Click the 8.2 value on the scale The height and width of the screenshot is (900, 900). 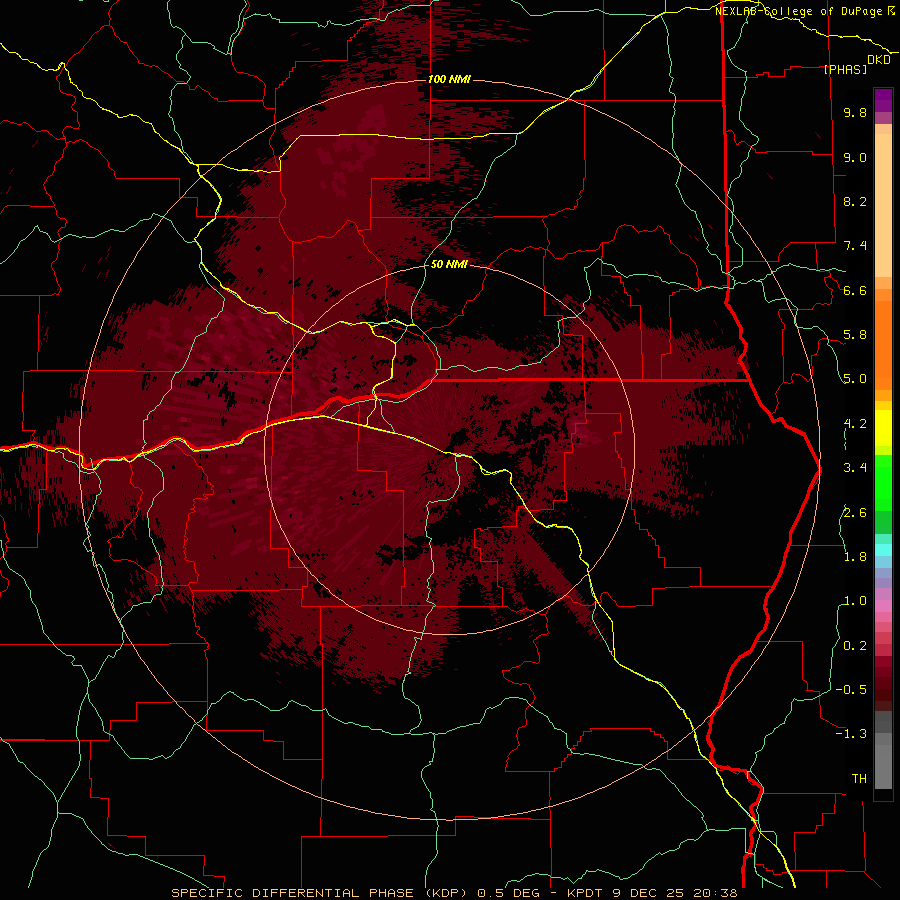(x=855, y=201)
